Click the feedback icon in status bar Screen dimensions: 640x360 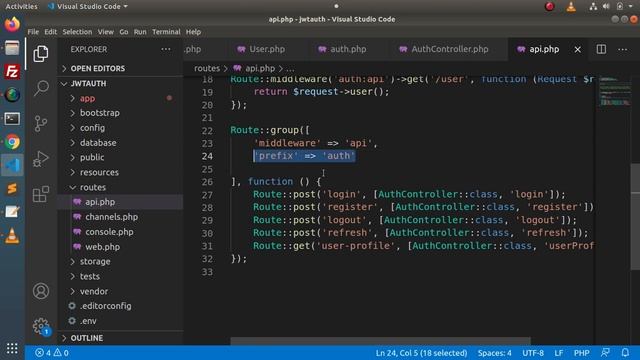605,353
